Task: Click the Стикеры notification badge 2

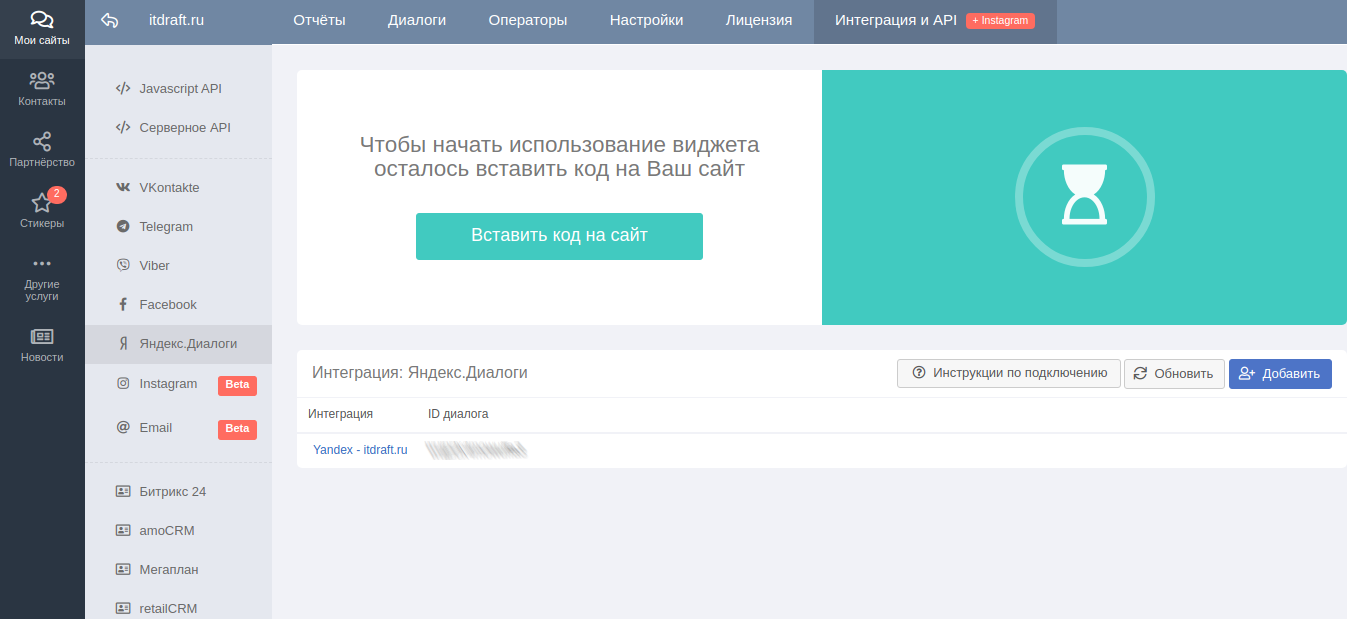Action: point(57,194)
